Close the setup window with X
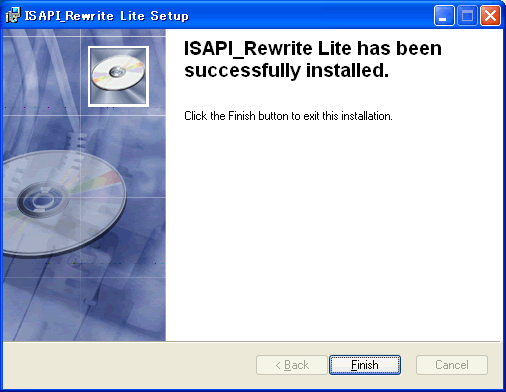This screenshot has height=392, width=506. coord(490,16)
